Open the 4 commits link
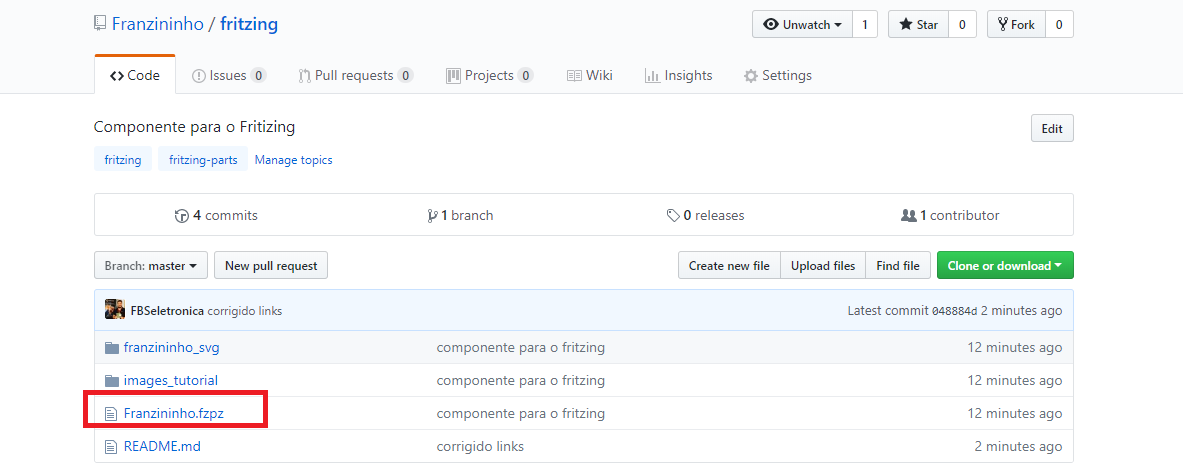1183x471 pixels. 217,215
